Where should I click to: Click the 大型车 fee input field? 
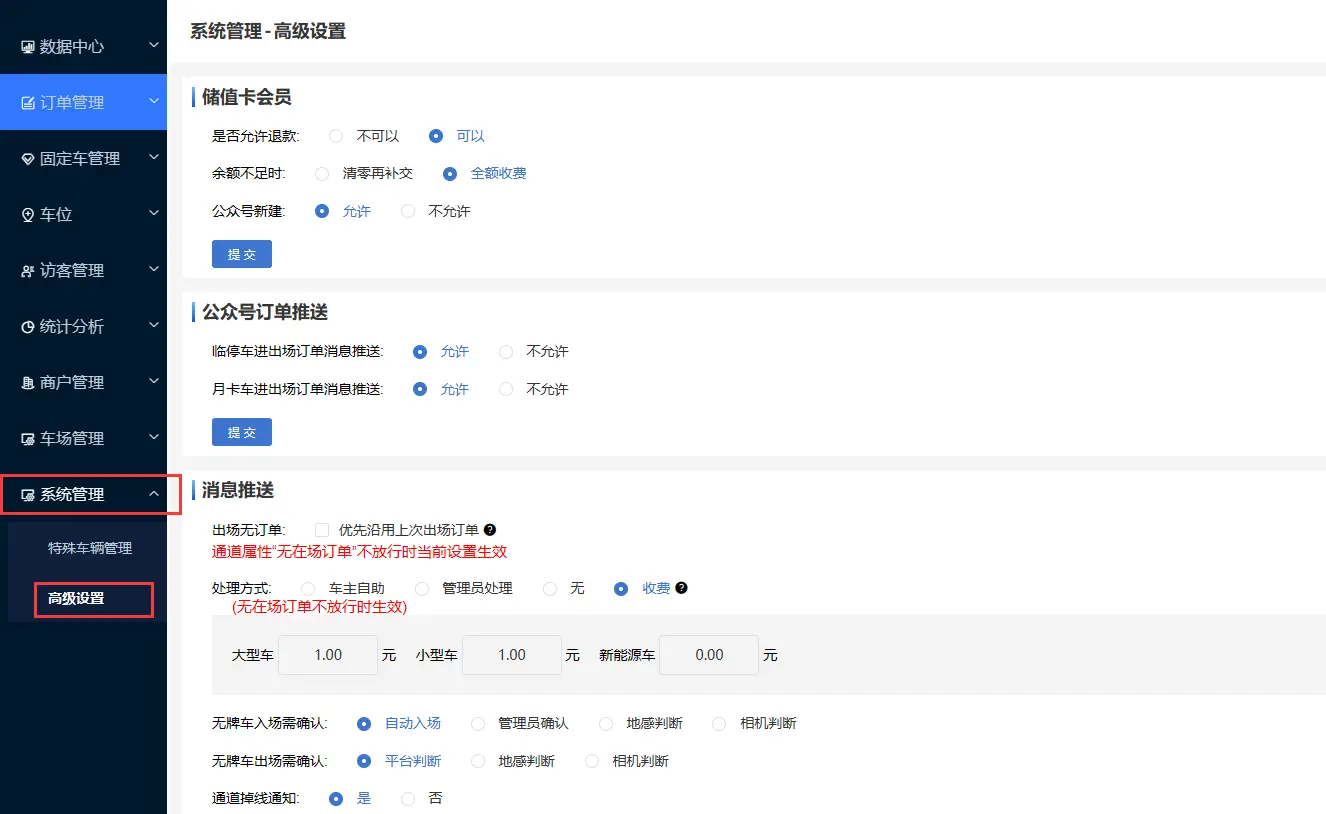coord(328,655)
